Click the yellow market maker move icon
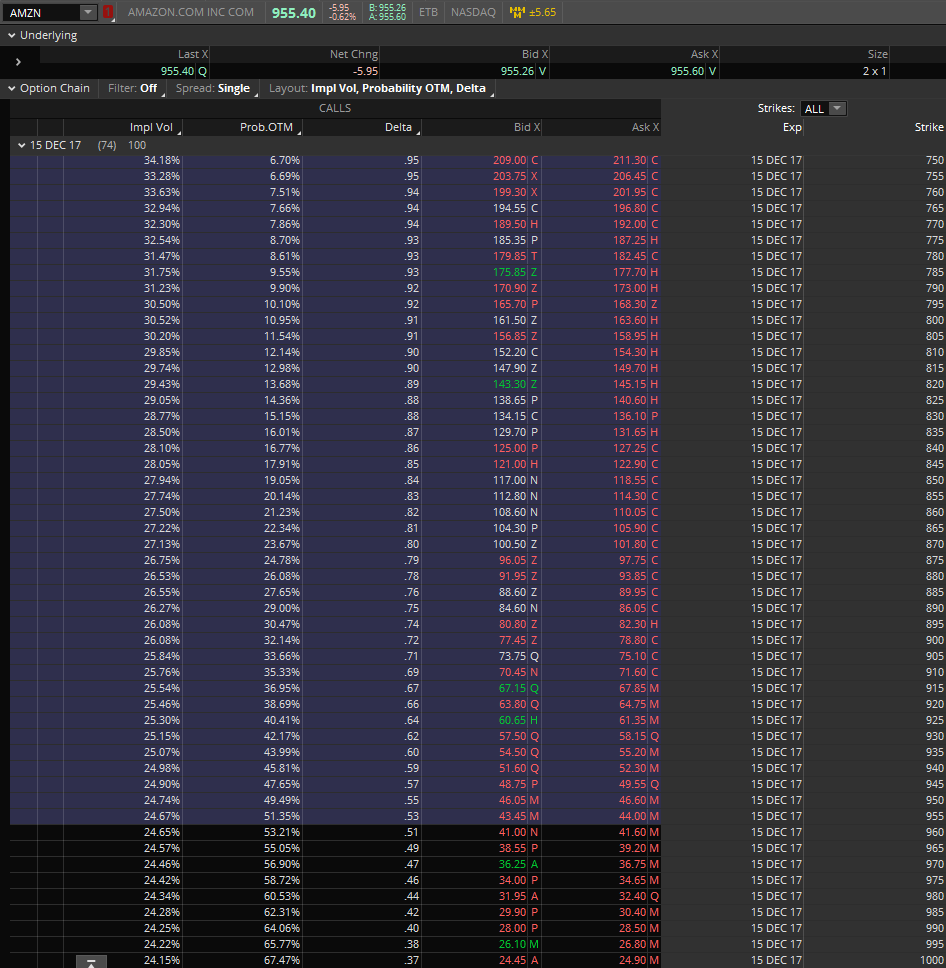This screenshot has width=946, height=968. tap(517, 12)
